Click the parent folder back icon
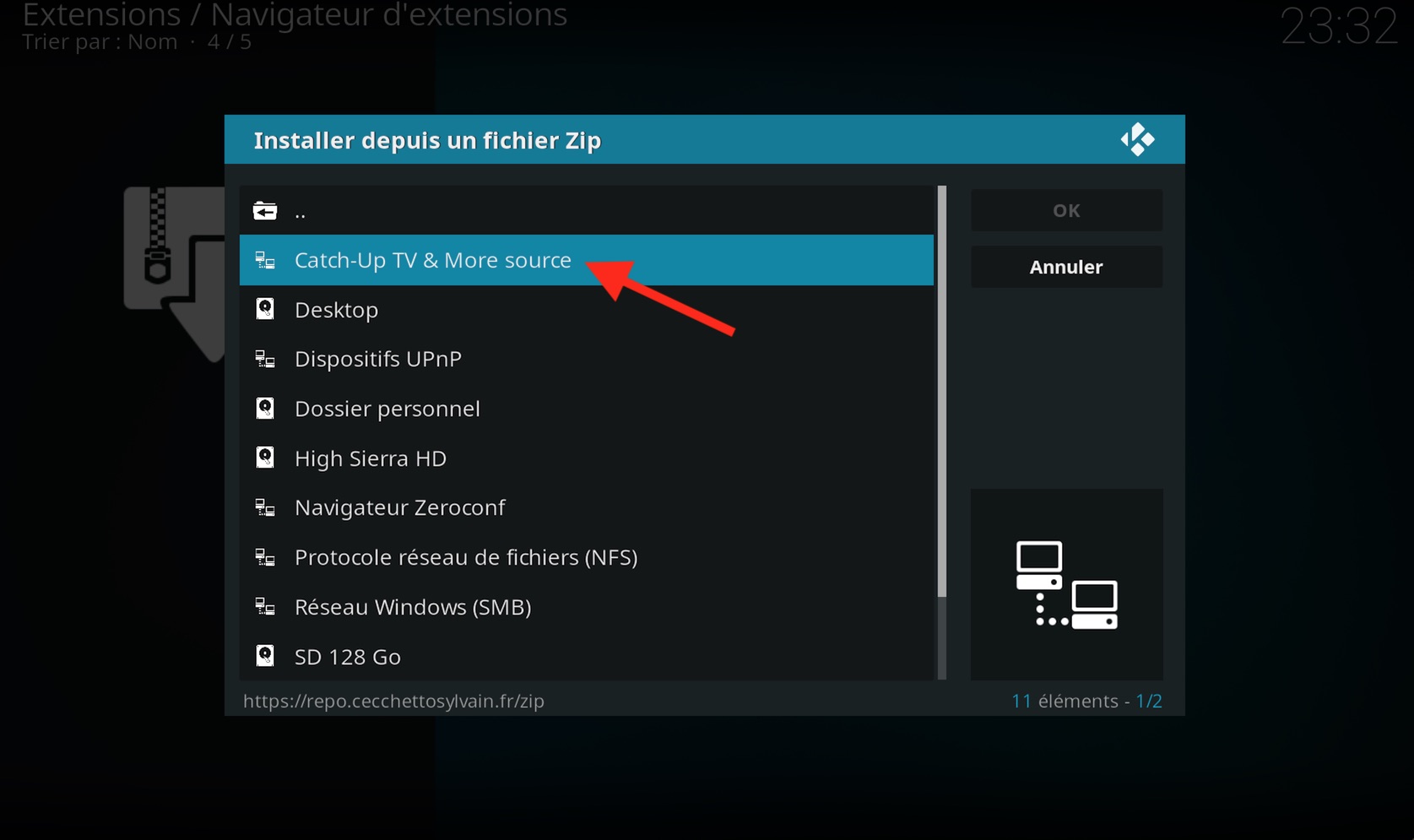Screen dimensions: 1414x840 pos(265,211)
